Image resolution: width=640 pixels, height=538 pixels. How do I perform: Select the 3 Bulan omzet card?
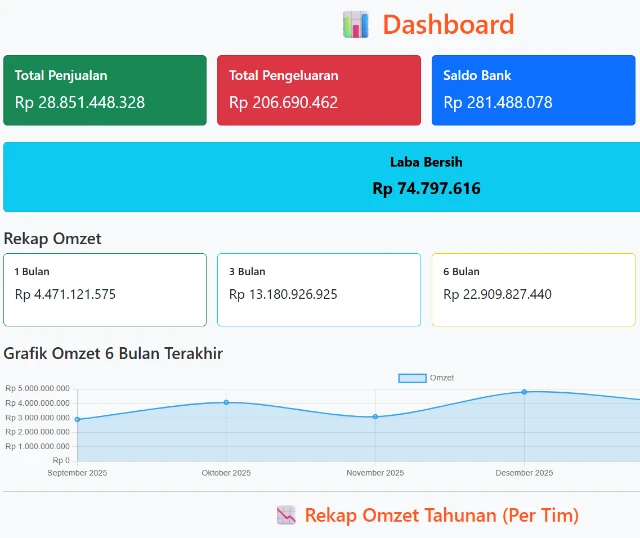(x=319, y=289)
